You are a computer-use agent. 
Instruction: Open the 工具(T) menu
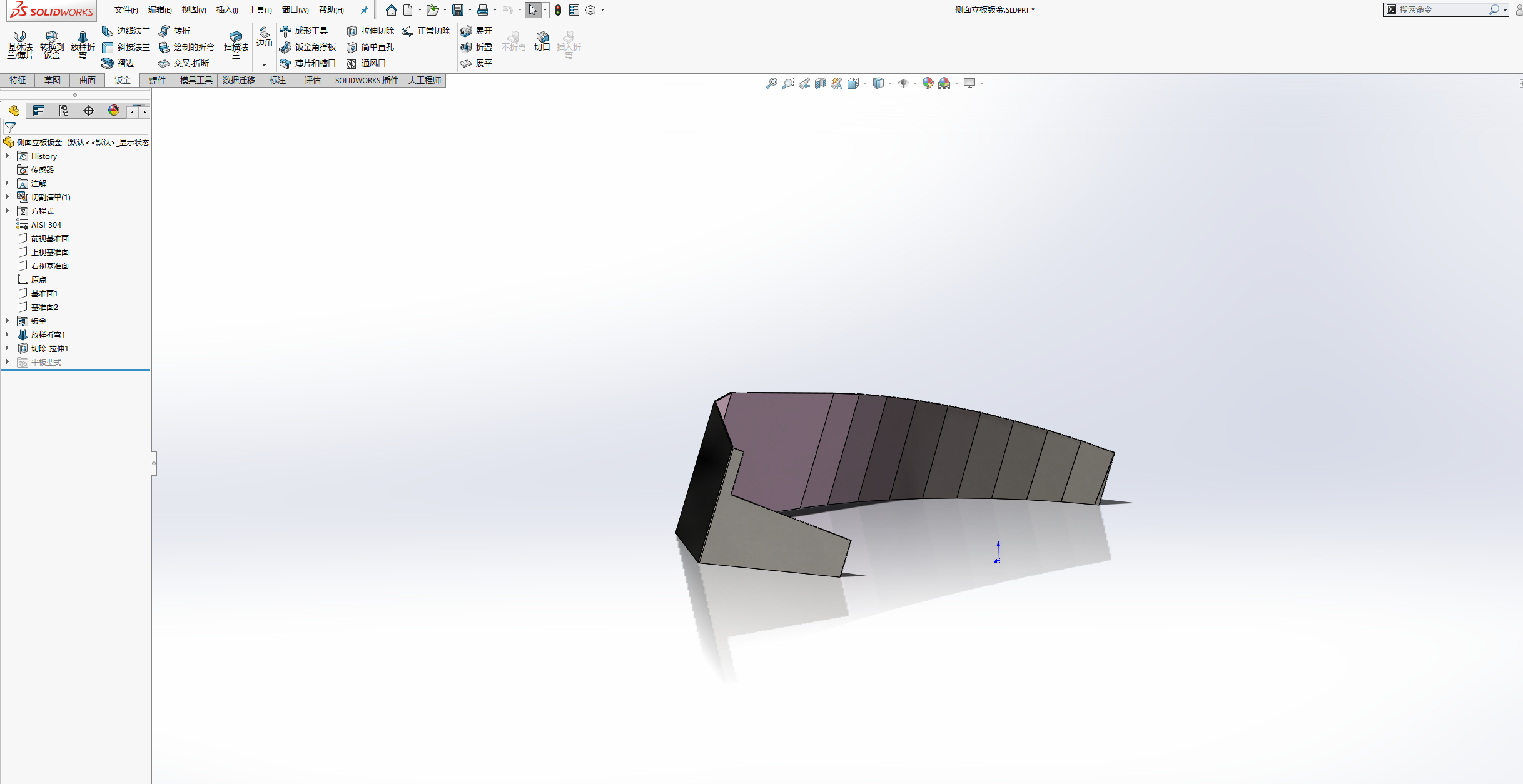[x=260, y=10]
